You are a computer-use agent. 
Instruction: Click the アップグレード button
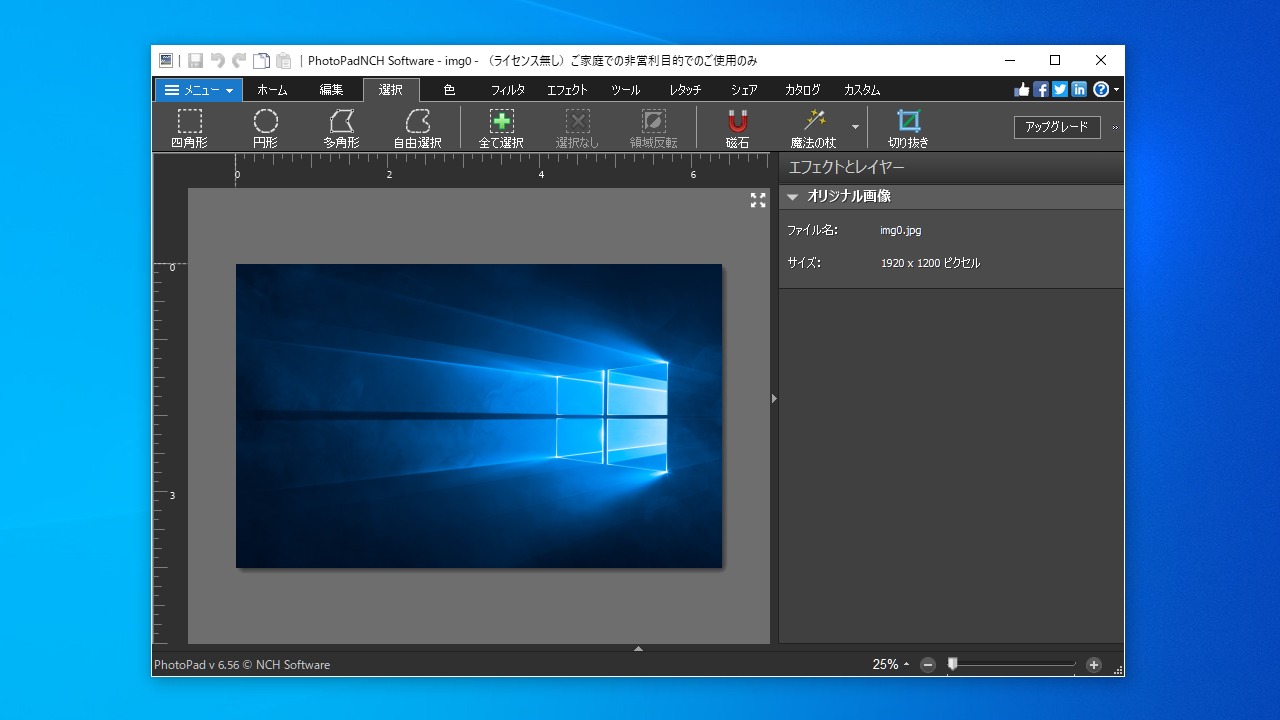pyautogui.click(x=1057, y=127)
